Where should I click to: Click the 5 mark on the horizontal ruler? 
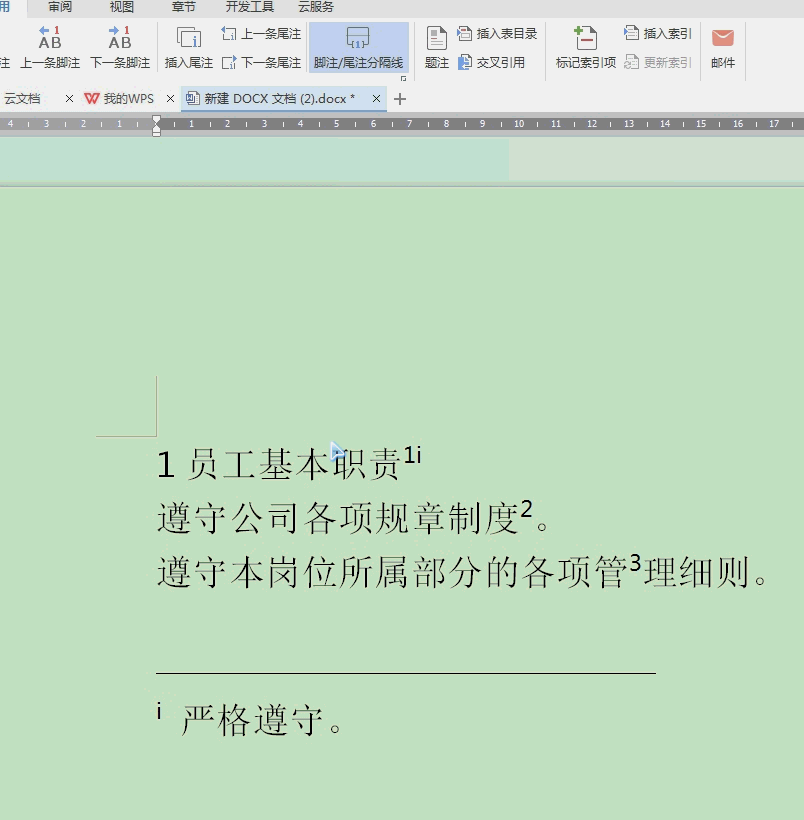click(336, 124)
